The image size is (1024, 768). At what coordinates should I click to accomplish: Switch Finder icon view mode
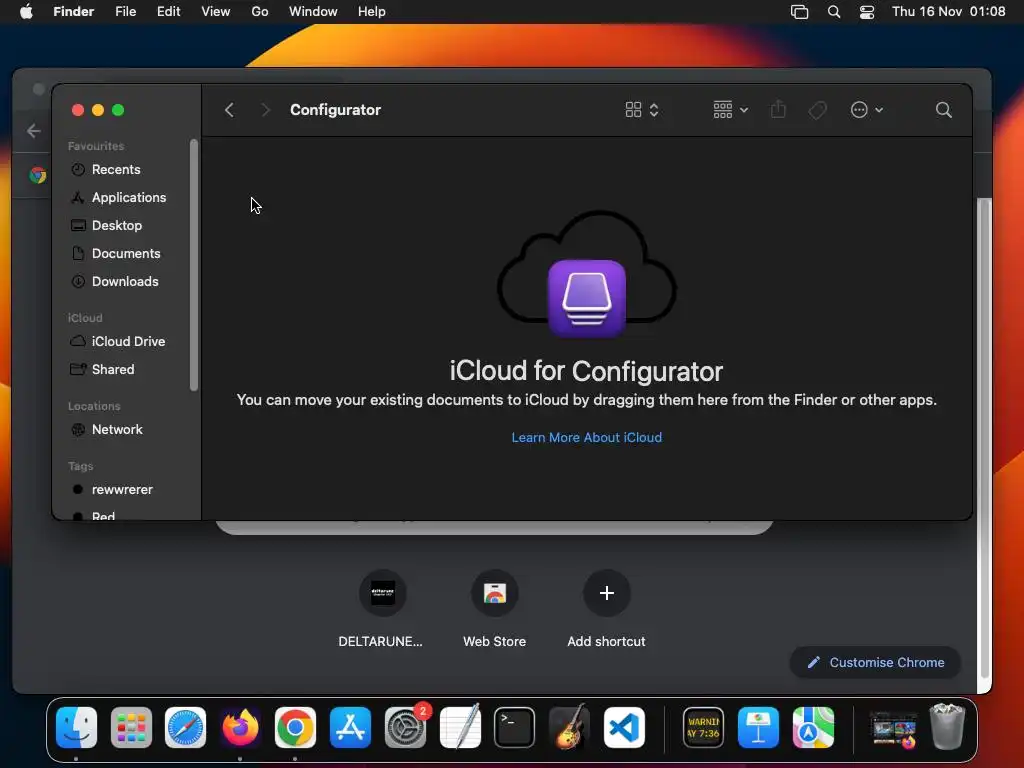641,110
